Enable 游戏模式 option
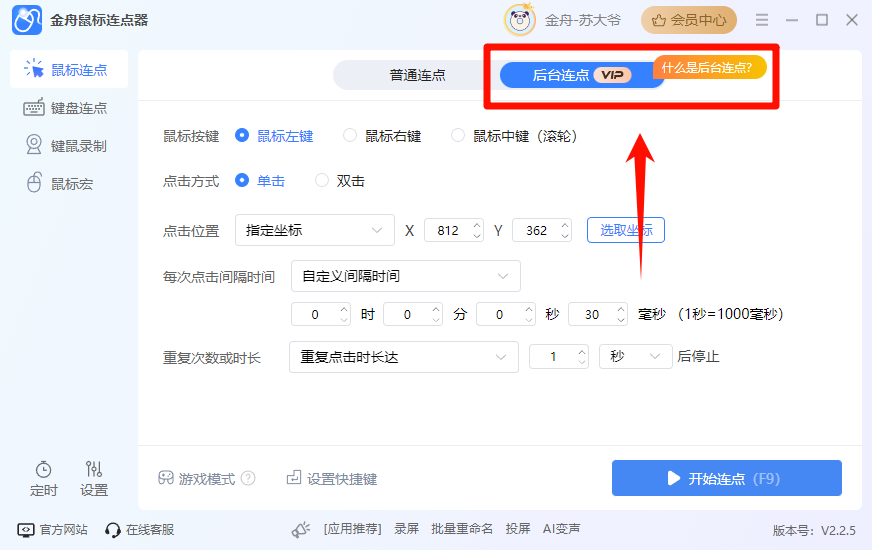 pyautogui.click(x=197, y=478)
